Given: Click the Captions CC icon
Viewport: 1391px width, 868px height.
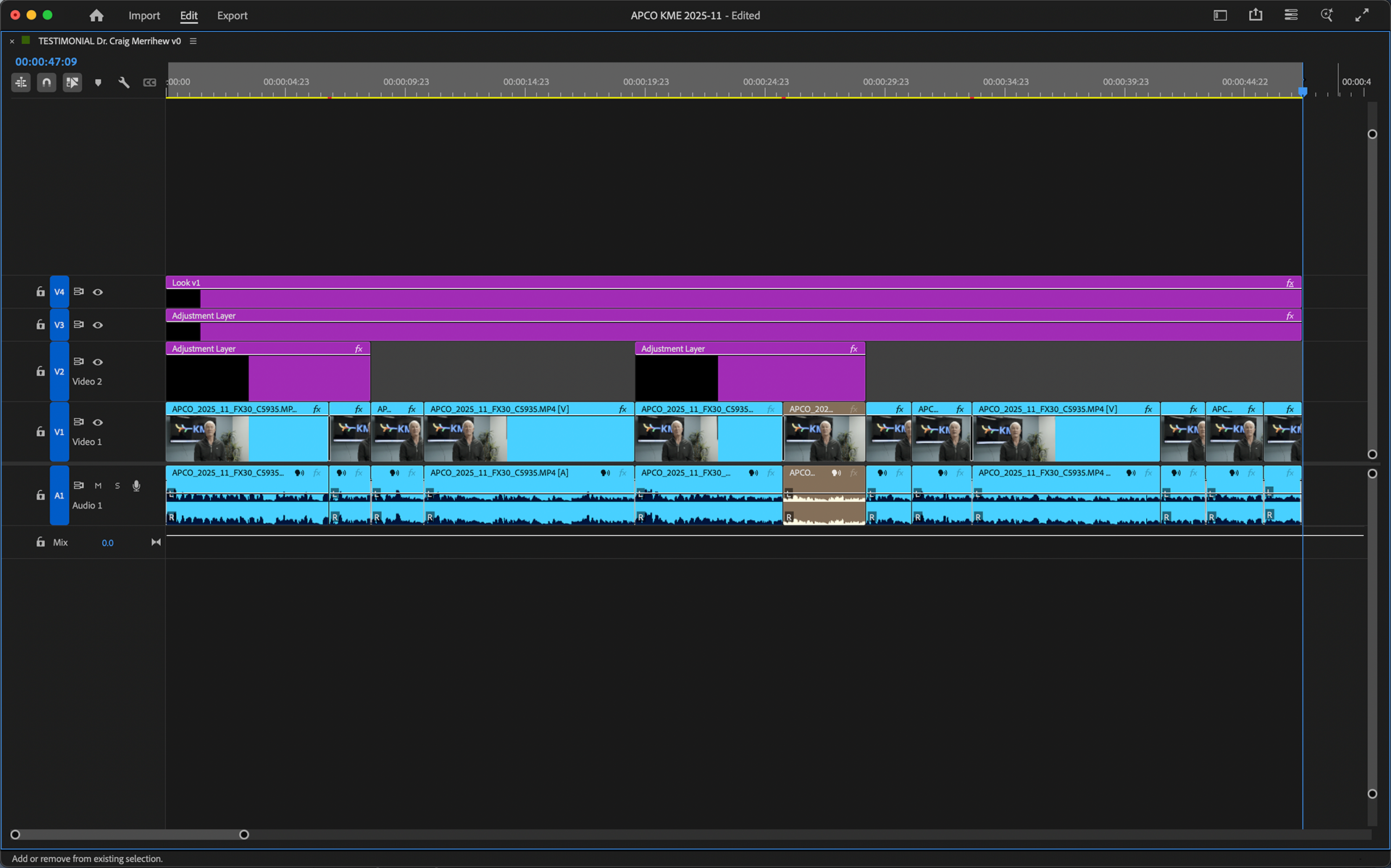Looking at the screenshot, I should point(149,82).
